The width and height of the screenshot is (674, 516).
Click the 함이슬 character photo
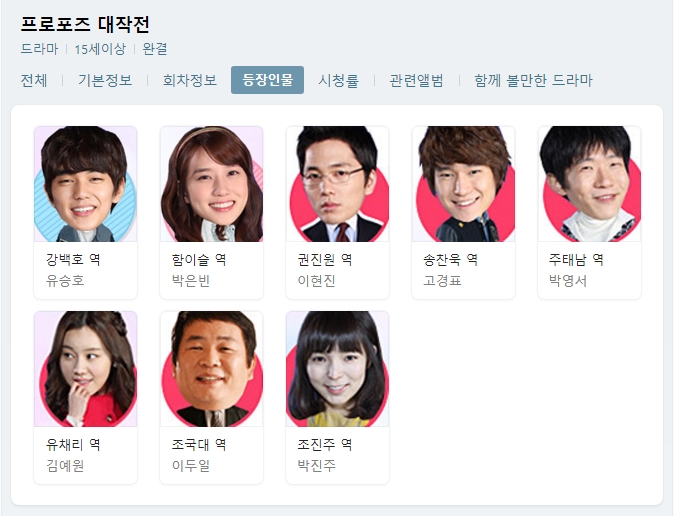(211, 184)
